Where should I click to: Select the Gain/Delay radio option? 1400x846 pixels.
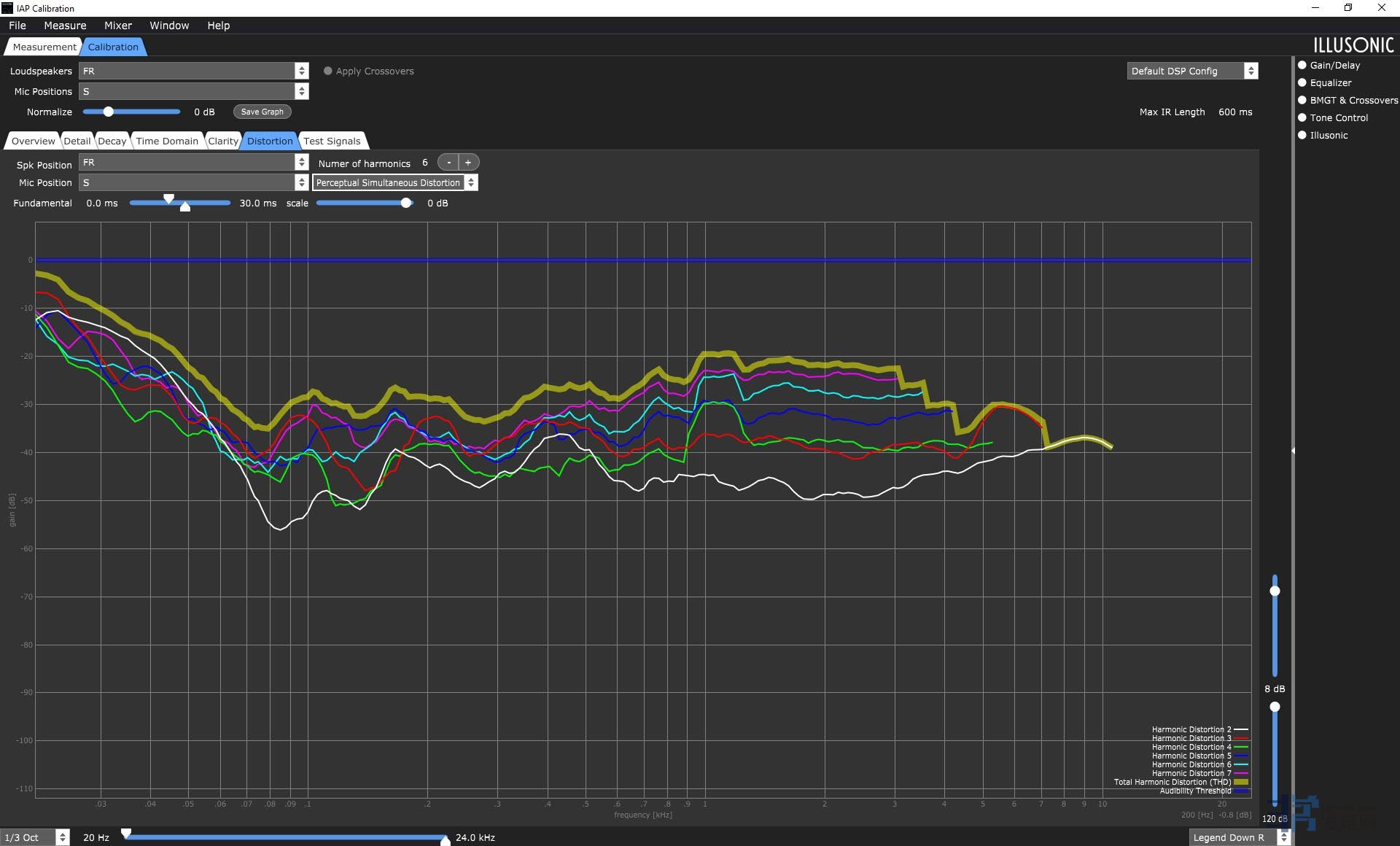pyautogui.click(x=1302, y=65)
